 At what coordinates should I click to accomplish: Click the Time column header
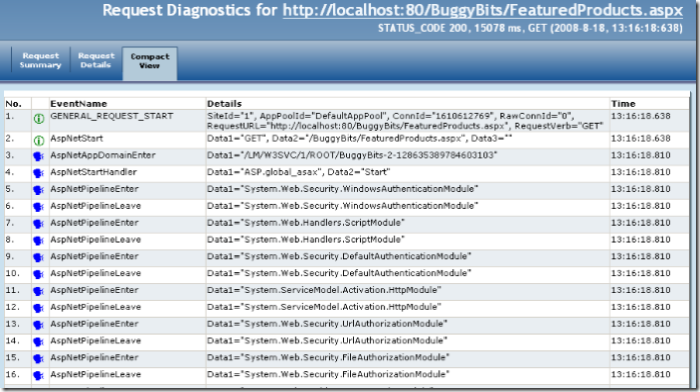click(x=623, y=104)
